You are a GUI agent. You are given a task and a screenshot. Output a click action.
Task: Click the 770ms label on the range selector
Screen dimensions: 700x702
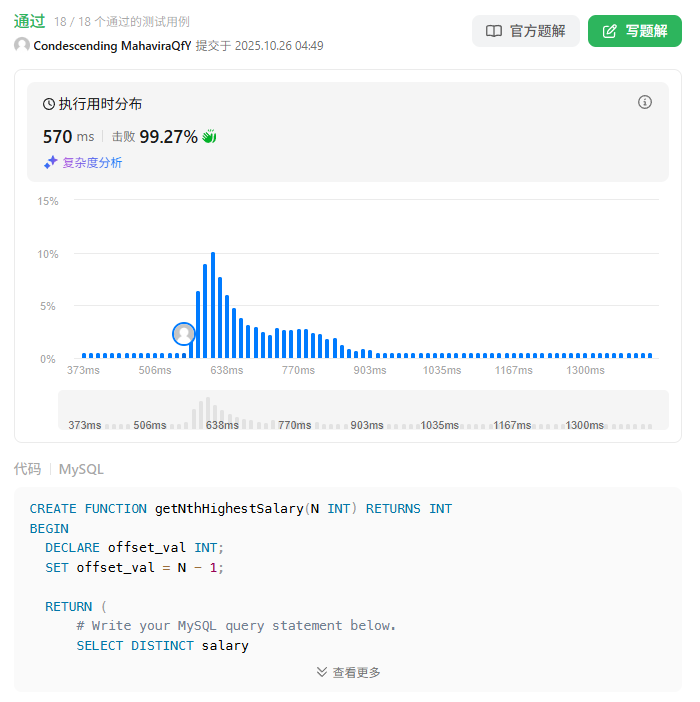(294, 425)
